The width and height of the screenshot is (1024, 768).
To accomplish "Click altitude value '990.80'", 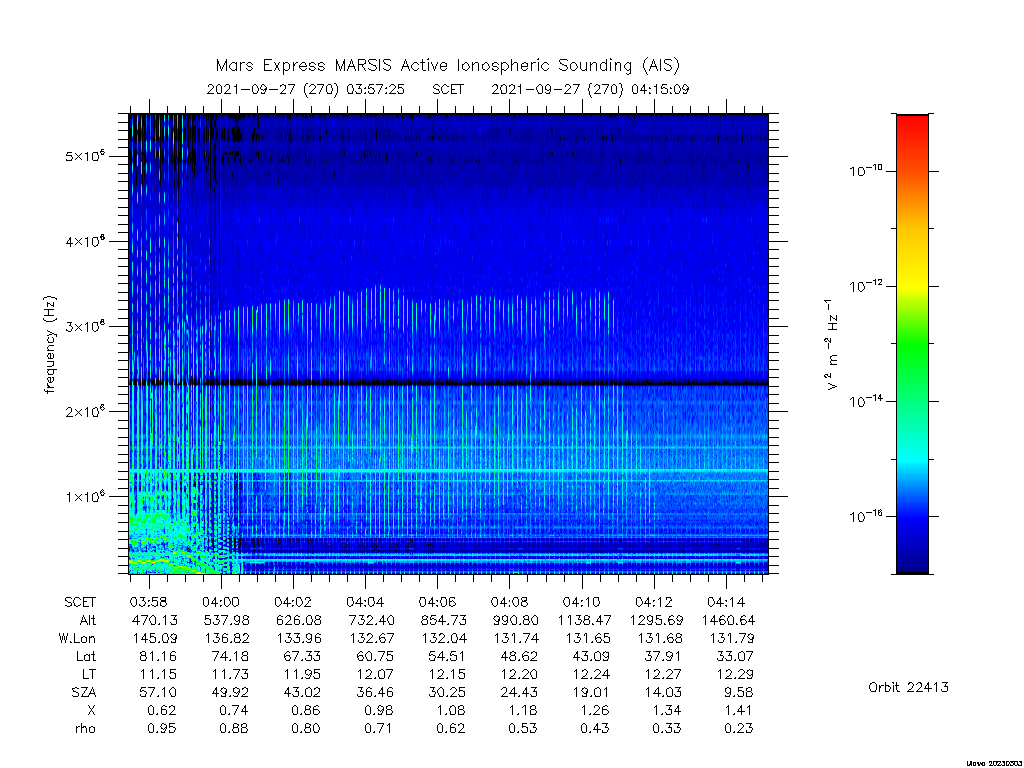I will pos(514,620).
